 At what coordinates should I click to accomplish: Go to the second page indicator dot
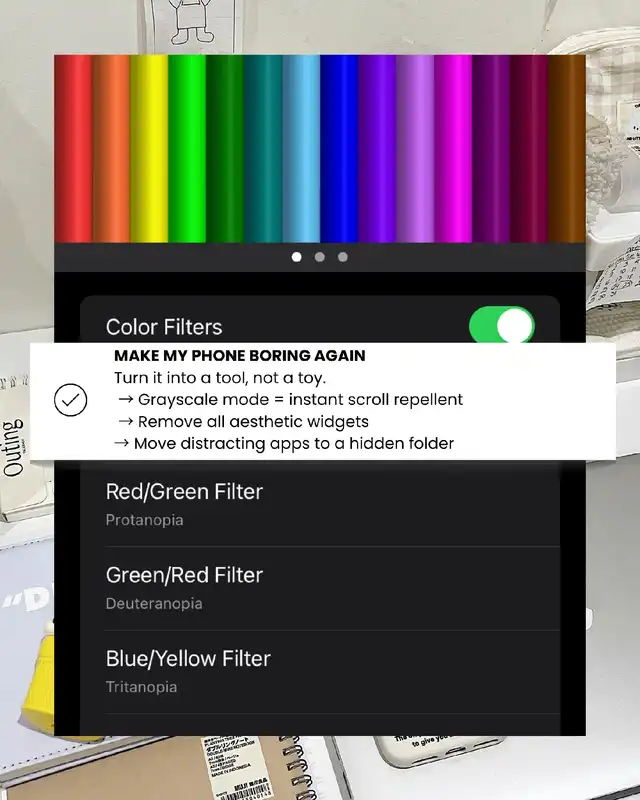[x=319, y=257]
